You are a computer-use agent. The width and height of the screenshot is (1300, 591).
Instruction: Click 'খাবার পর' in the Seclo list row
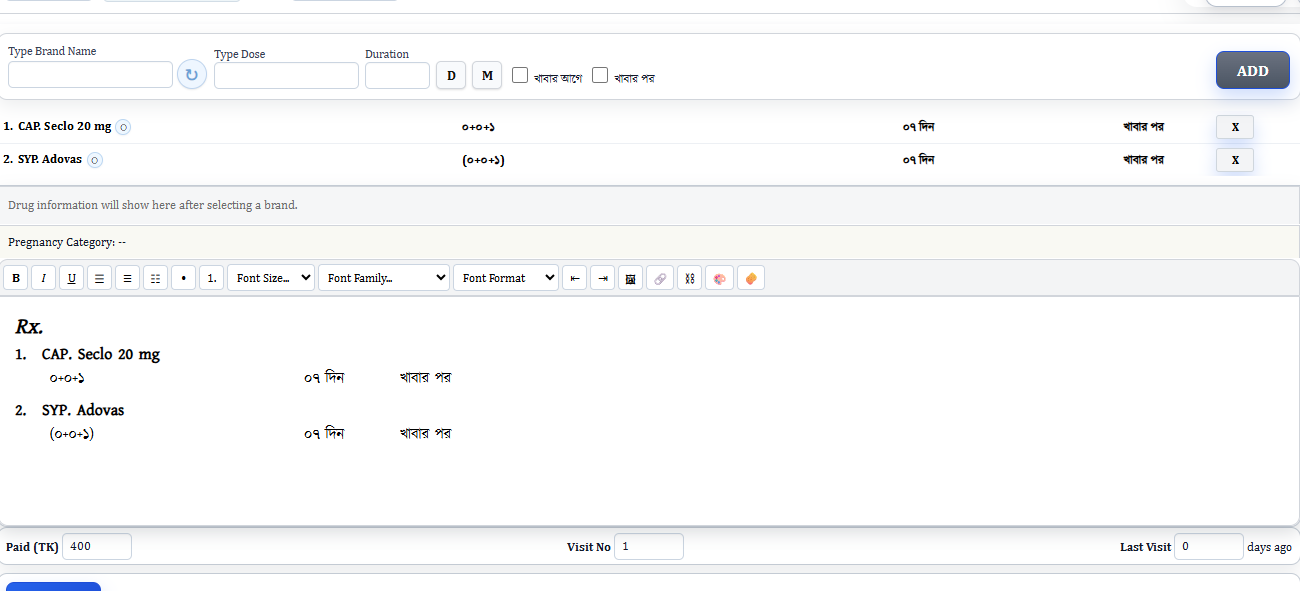click(1143, 127)
